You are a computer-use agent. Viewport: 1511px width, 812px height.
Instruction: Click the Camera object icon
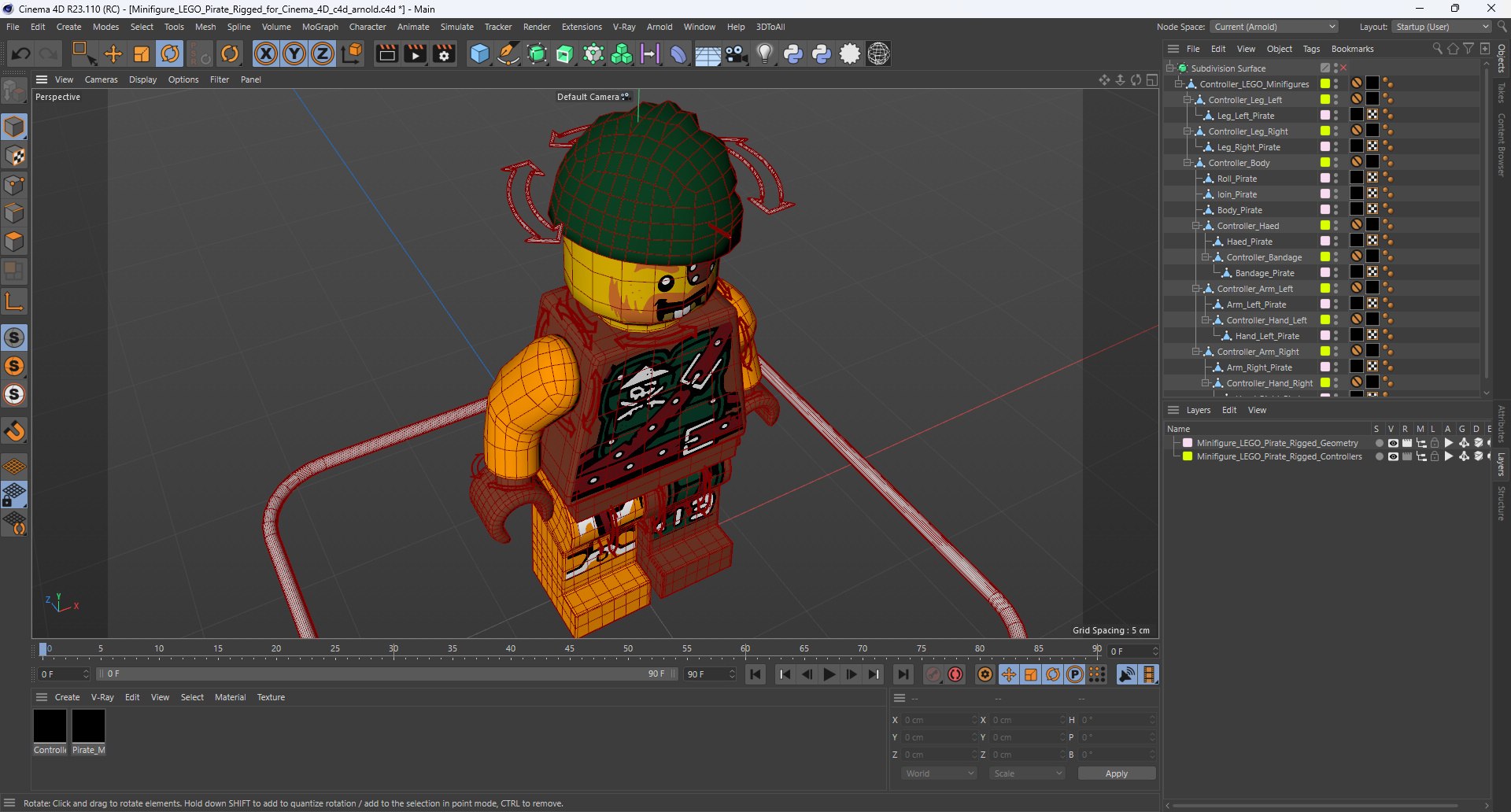pyautogui.click(x=737, y=54)
